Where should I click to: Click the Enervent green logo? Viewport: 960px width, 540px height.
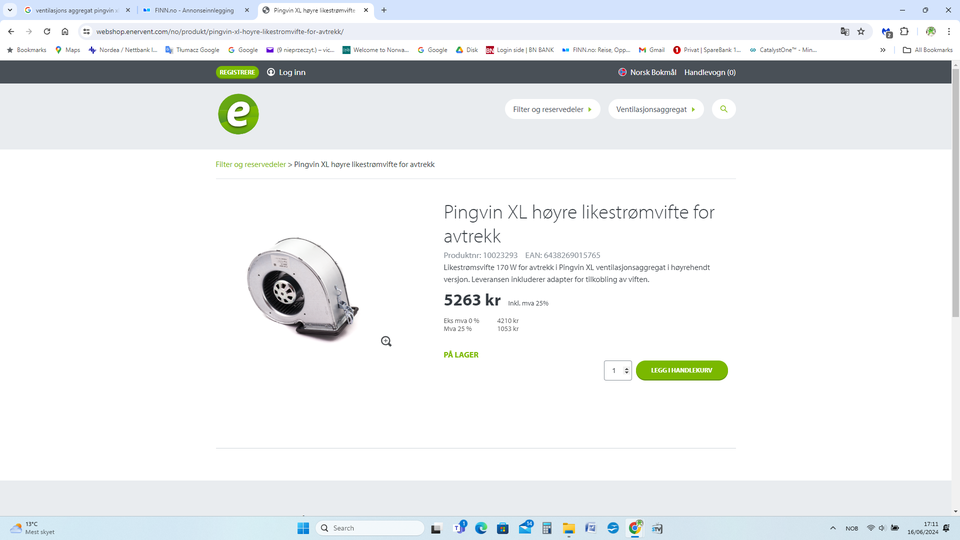(x=239, y=114)
